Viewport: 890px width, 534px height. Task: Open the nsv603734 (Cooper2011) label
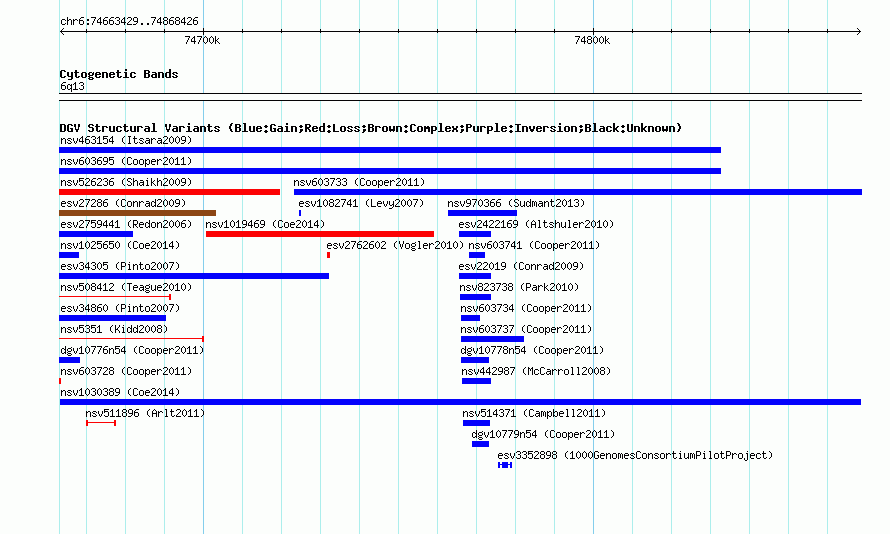pyautogui.click(x=526, y=308)
